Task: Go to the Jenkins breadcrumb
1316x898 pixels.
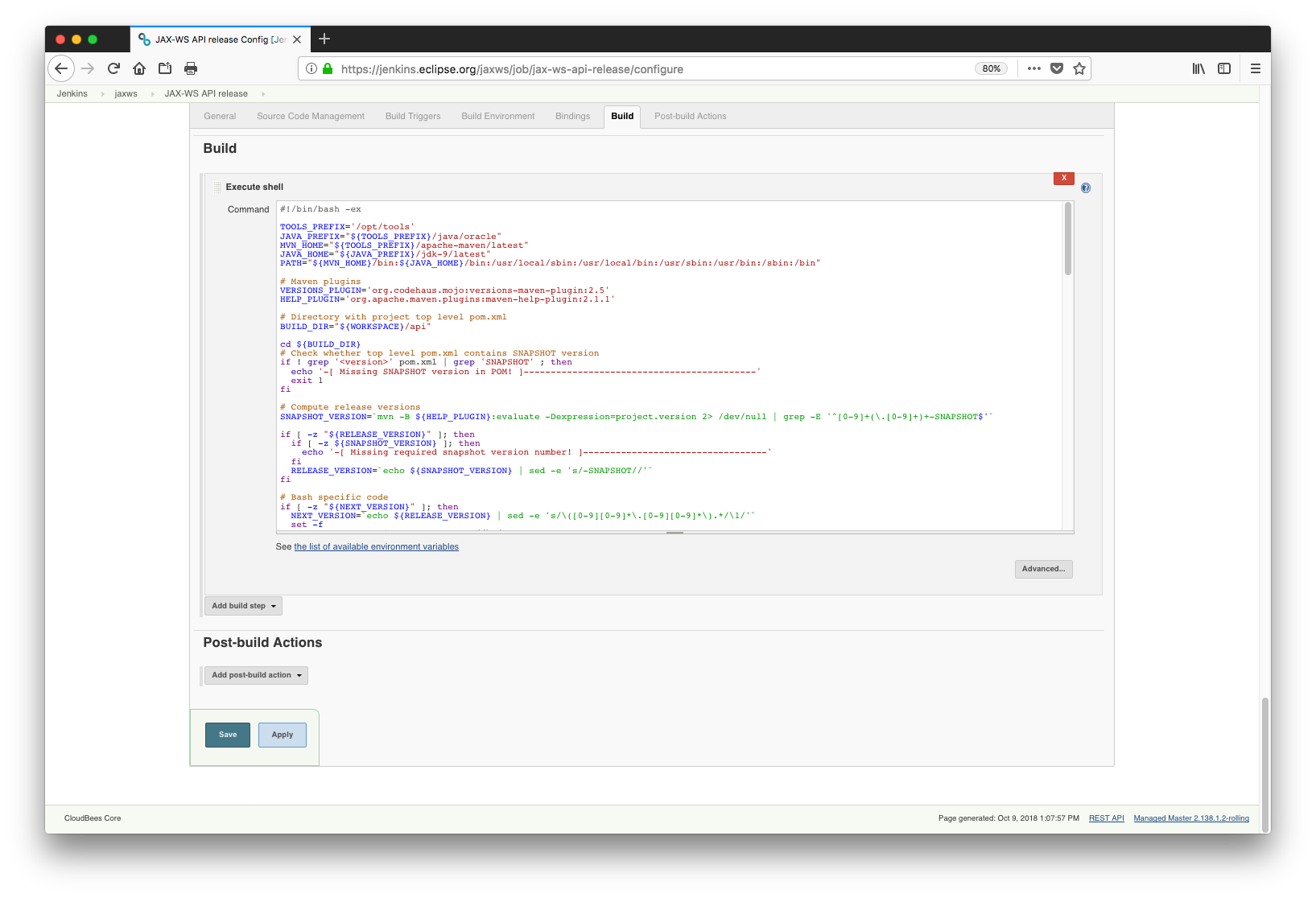Action: coord(72,94)
